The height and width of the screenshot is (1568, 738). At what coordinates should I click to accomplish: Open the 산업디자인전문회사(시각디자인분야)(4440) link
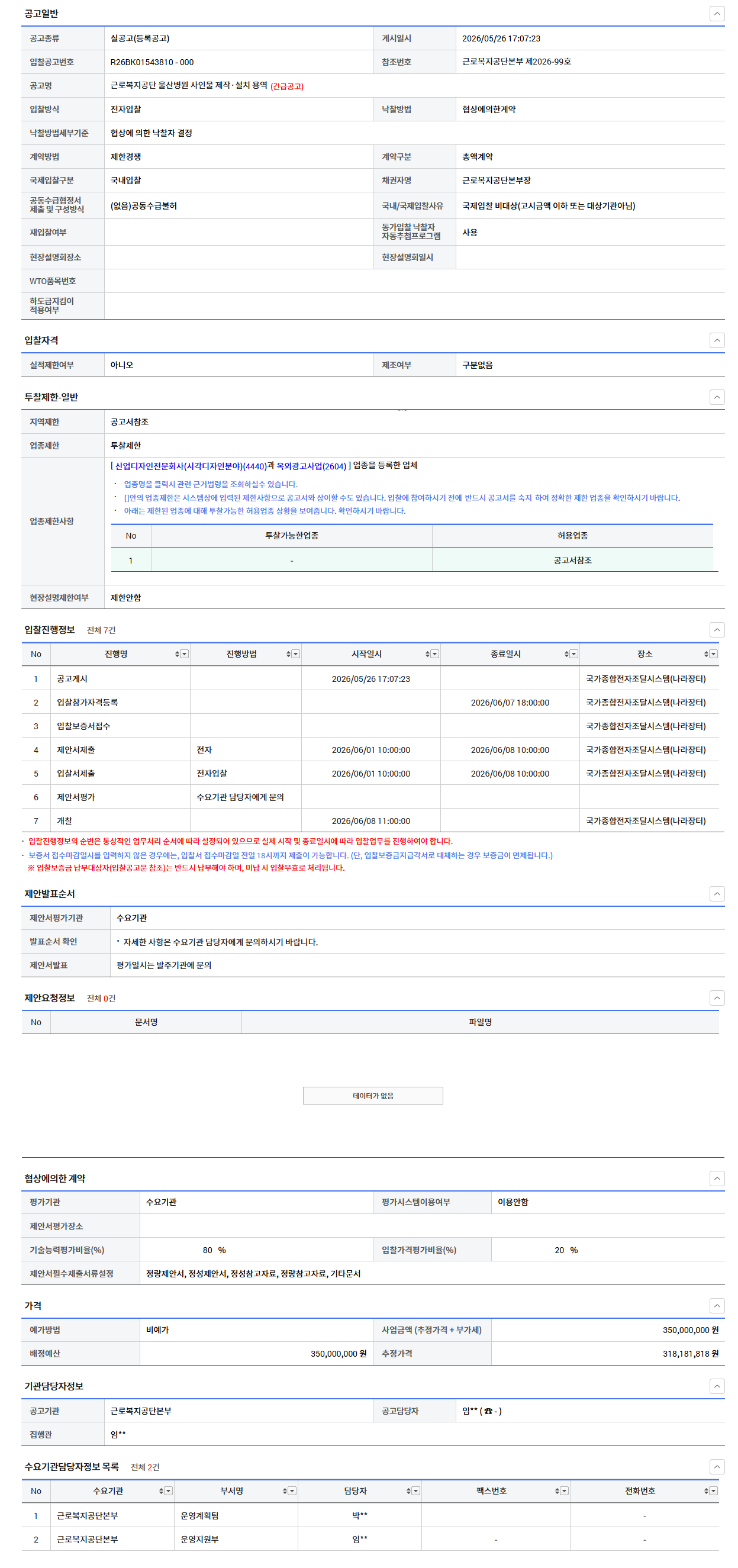pyautogui.click(x=191, y=466)
